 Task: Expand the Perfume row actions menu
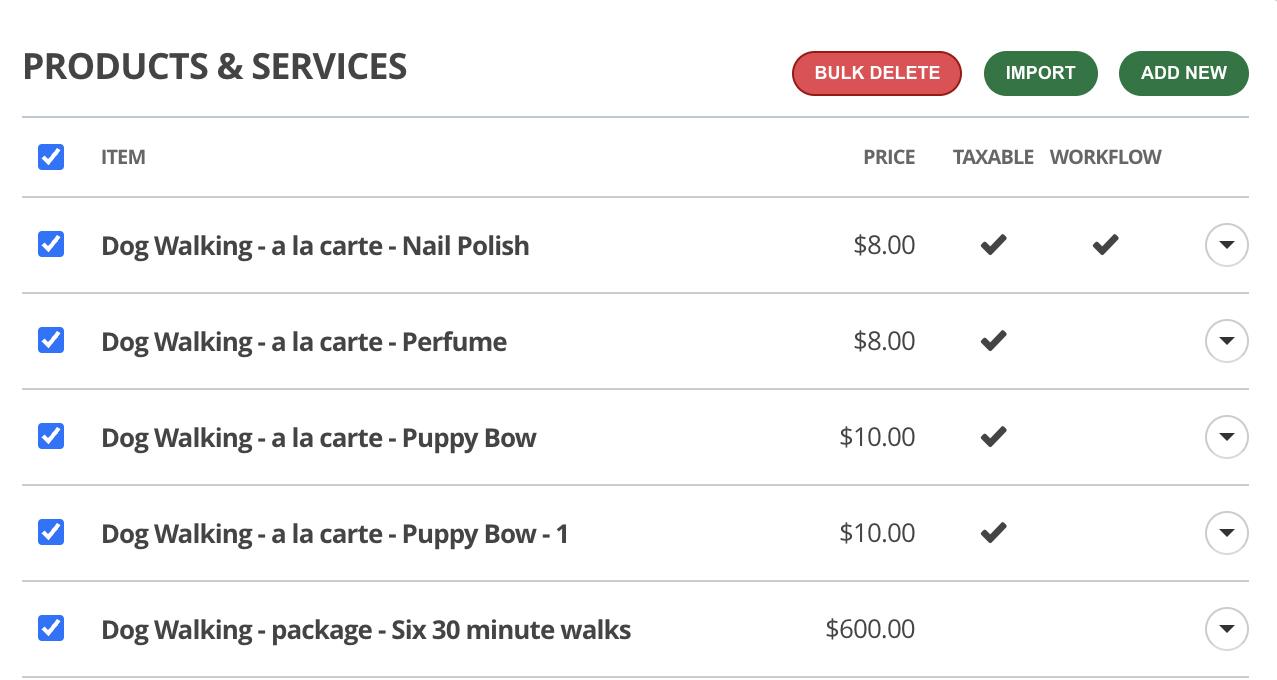1226,341
